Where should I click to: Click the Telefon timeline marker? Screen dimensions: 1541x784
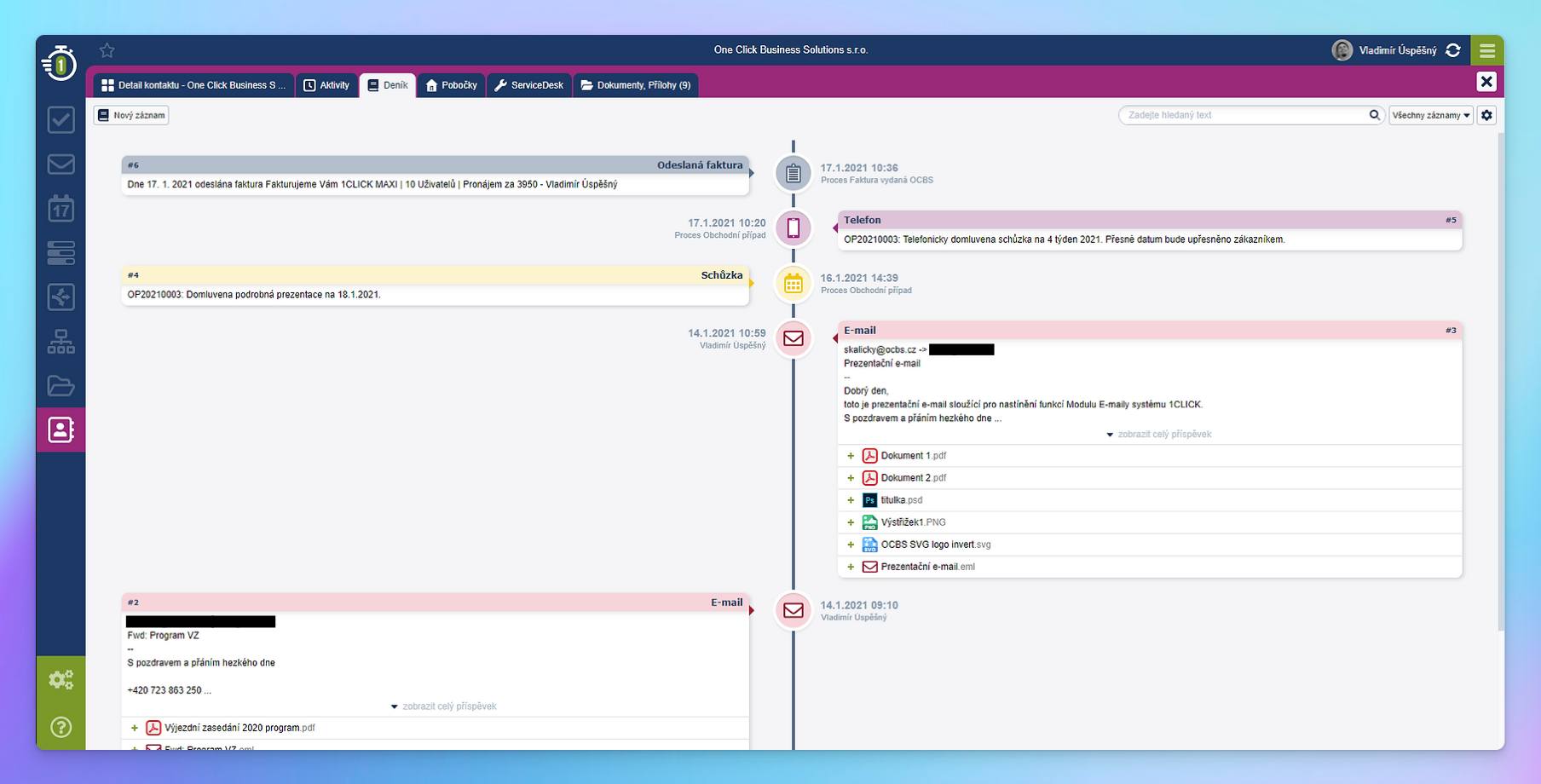click(x=794, y=228)
